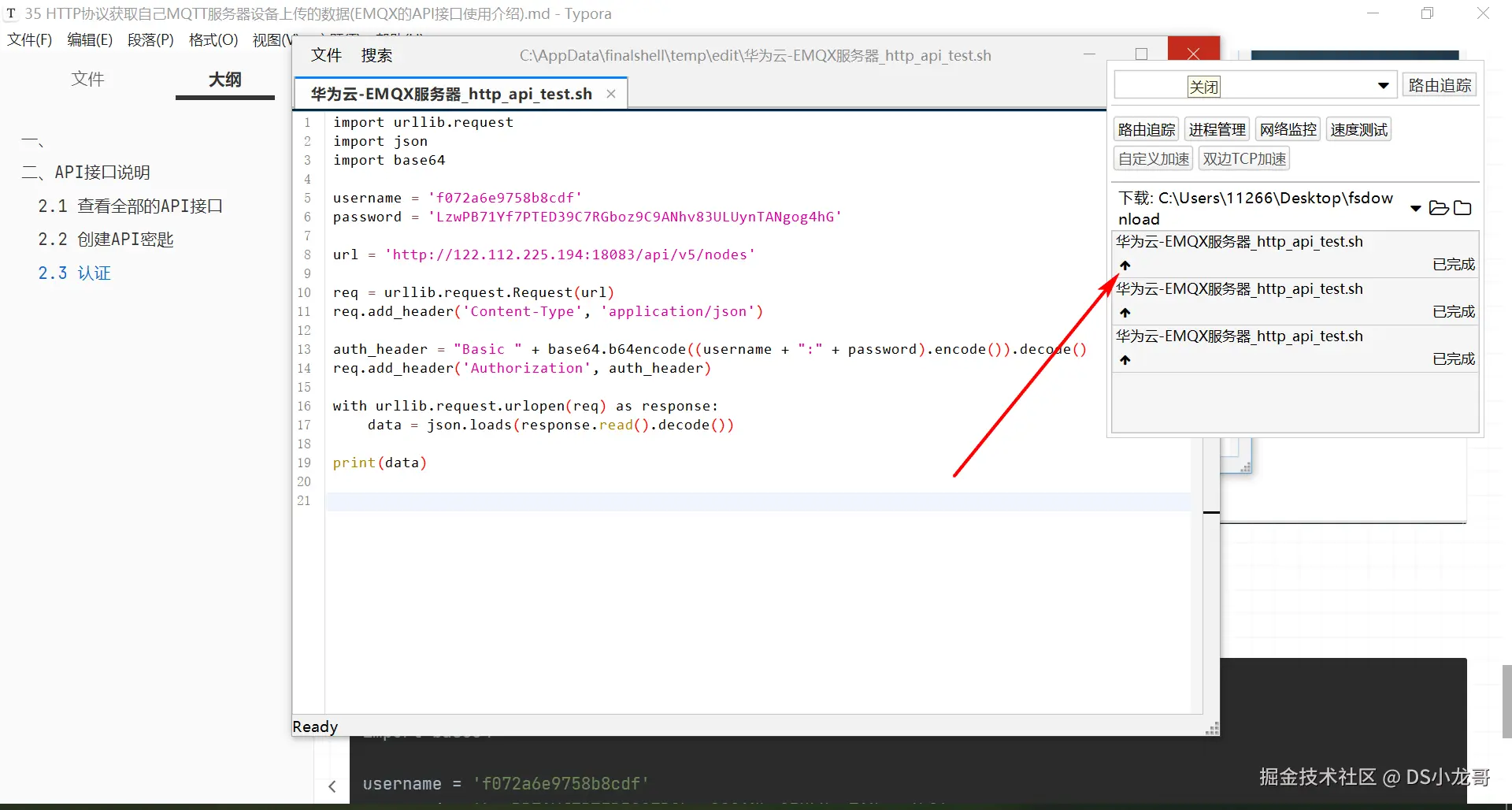This screenshot has height=810, width=1512.
Task: Click the 网络监控 button
Action: (1288, 129)
